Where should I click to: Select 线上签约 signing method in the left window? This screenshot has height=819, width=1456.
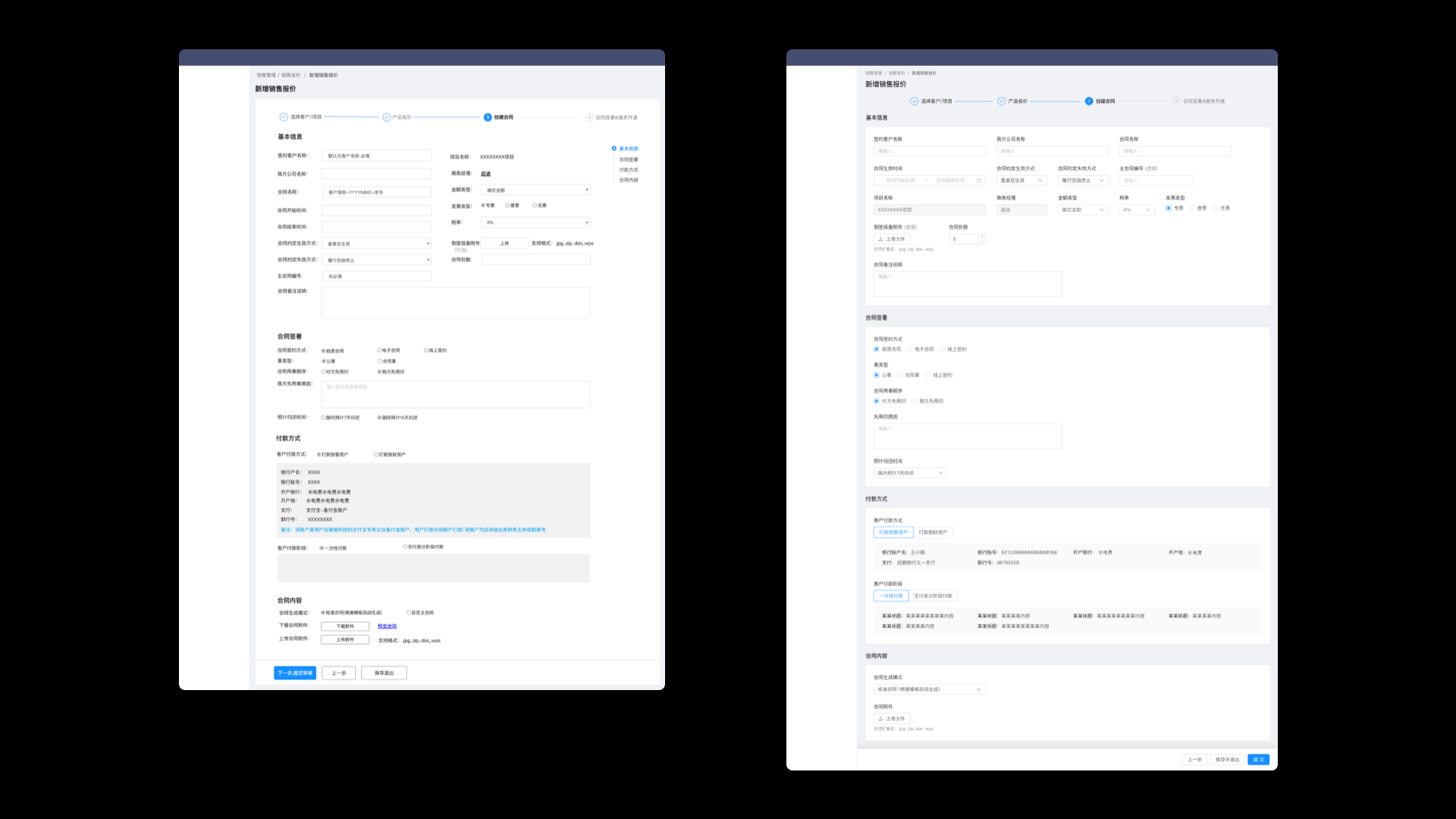coord(426,350)
